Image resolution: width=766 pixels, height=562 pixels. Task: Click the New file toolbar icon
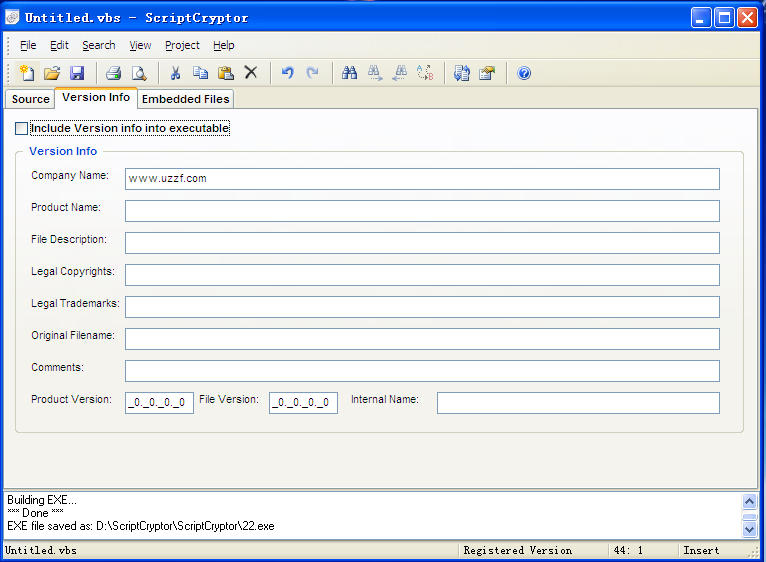tap(27, 73)
